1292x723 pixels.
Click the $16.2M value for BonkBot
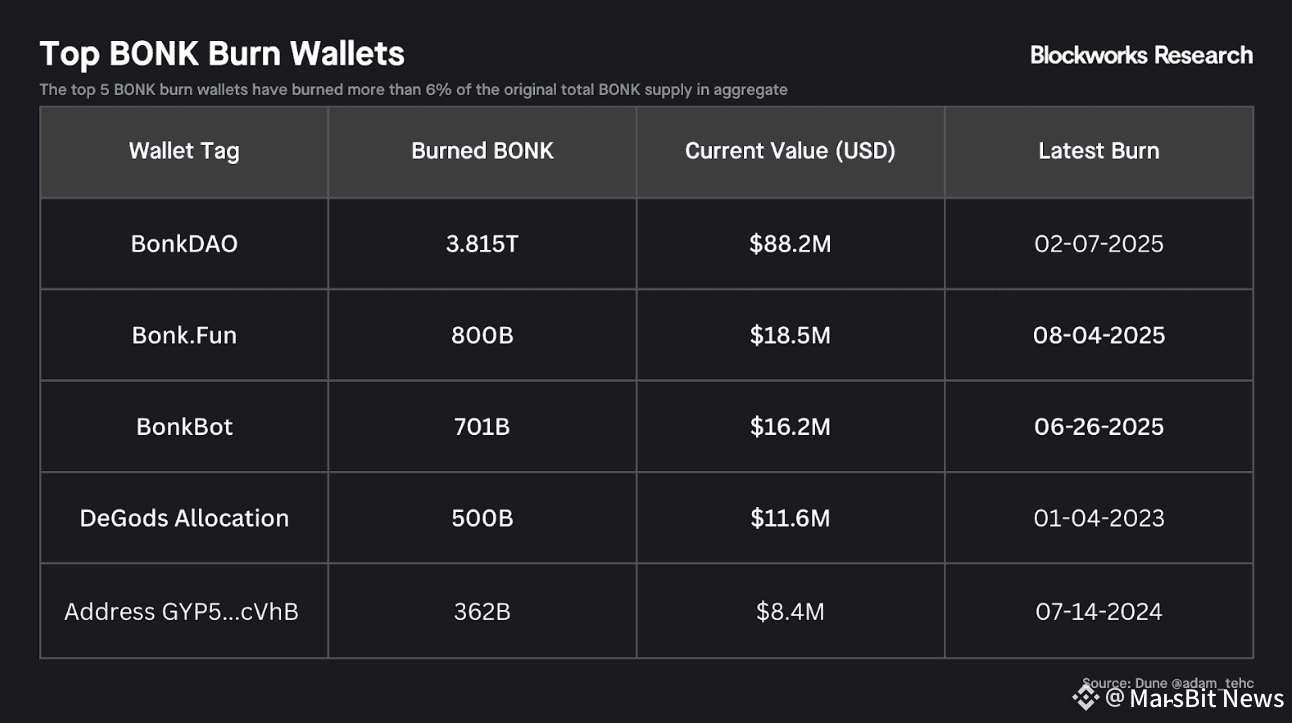pyautogui.click(x=790, y=427)
